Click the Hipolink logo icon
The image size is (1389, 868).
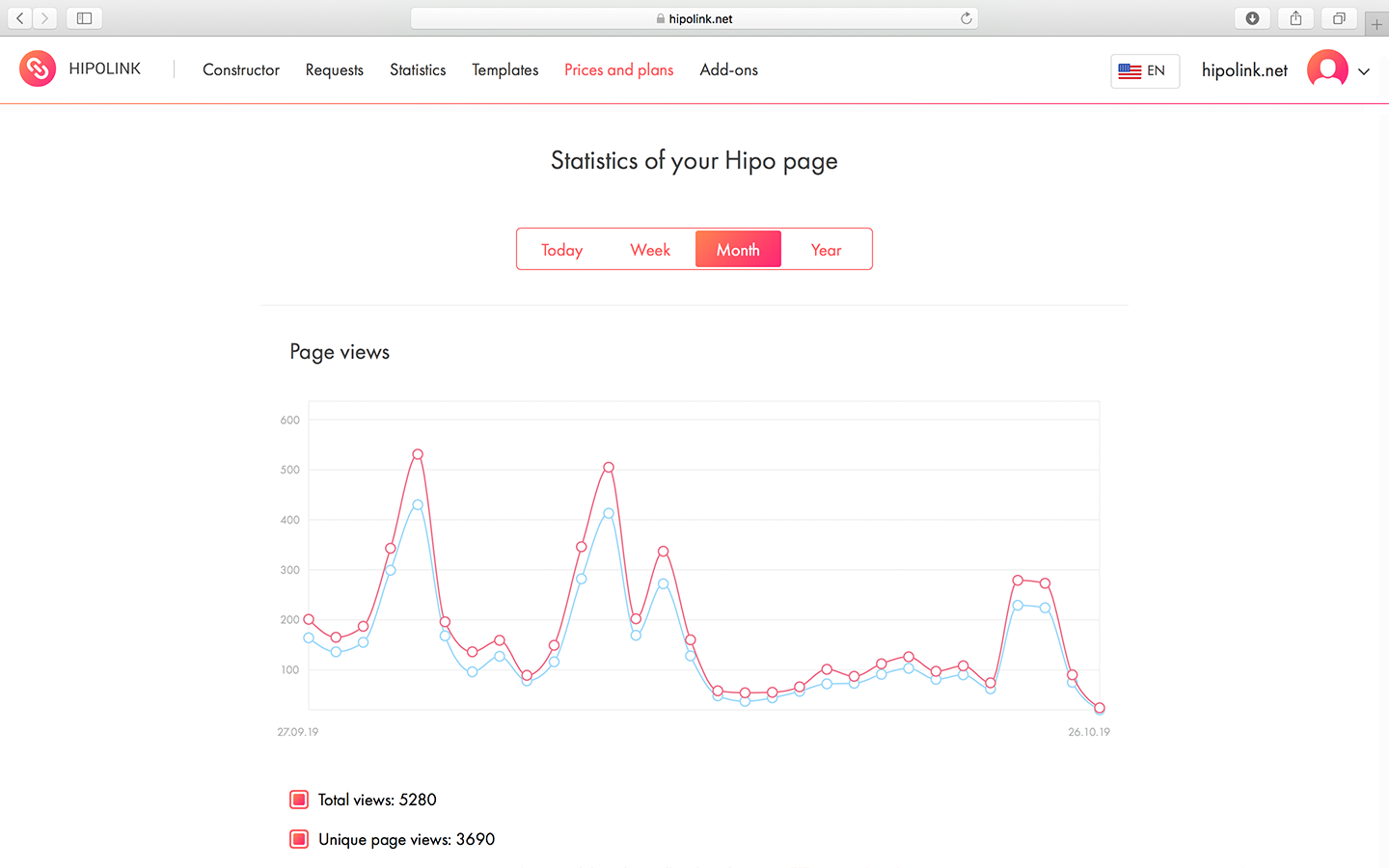[x=38, y=68]
